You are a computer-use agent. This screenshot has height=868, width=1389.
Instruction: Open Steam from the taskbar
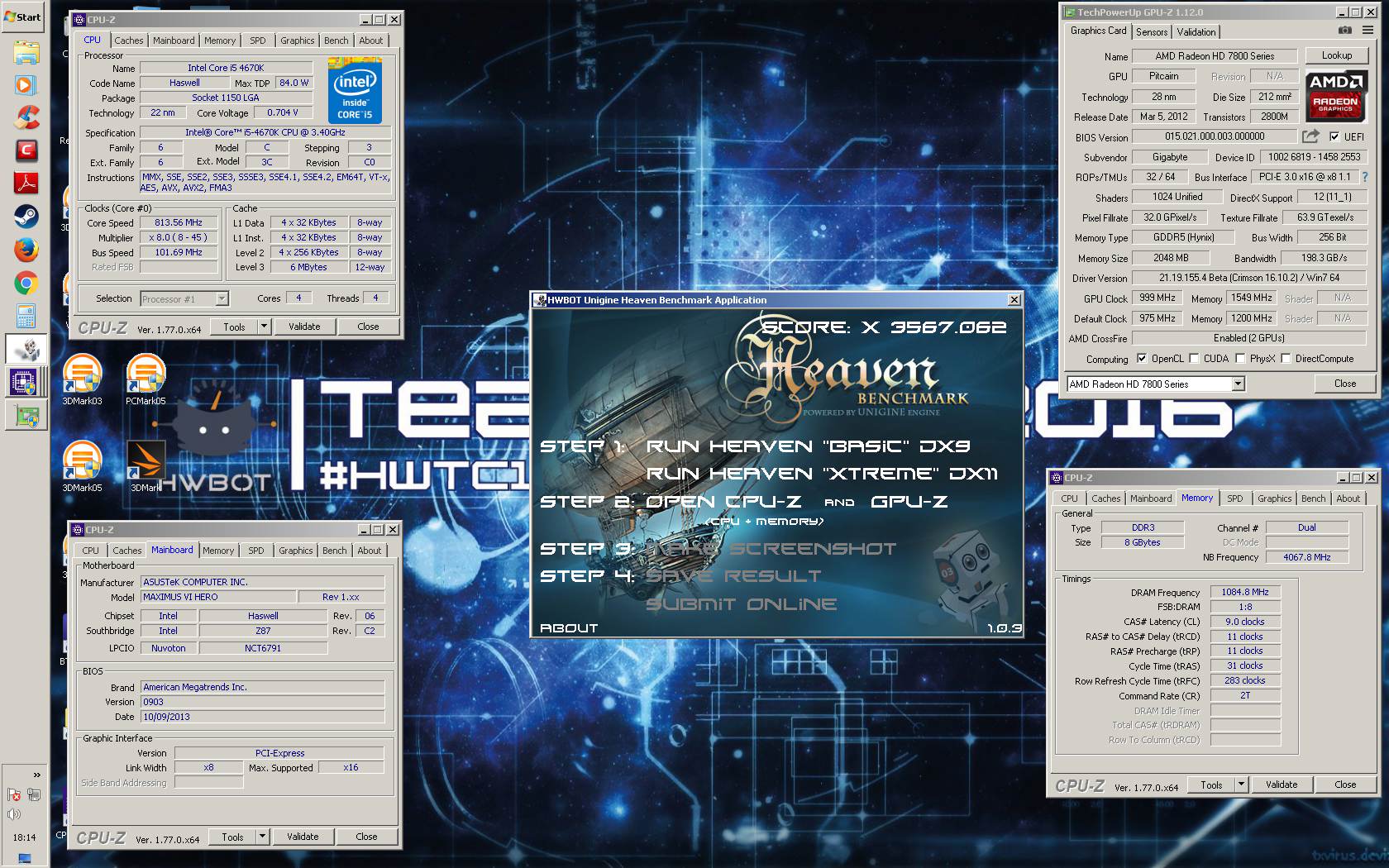pos(26,217)
